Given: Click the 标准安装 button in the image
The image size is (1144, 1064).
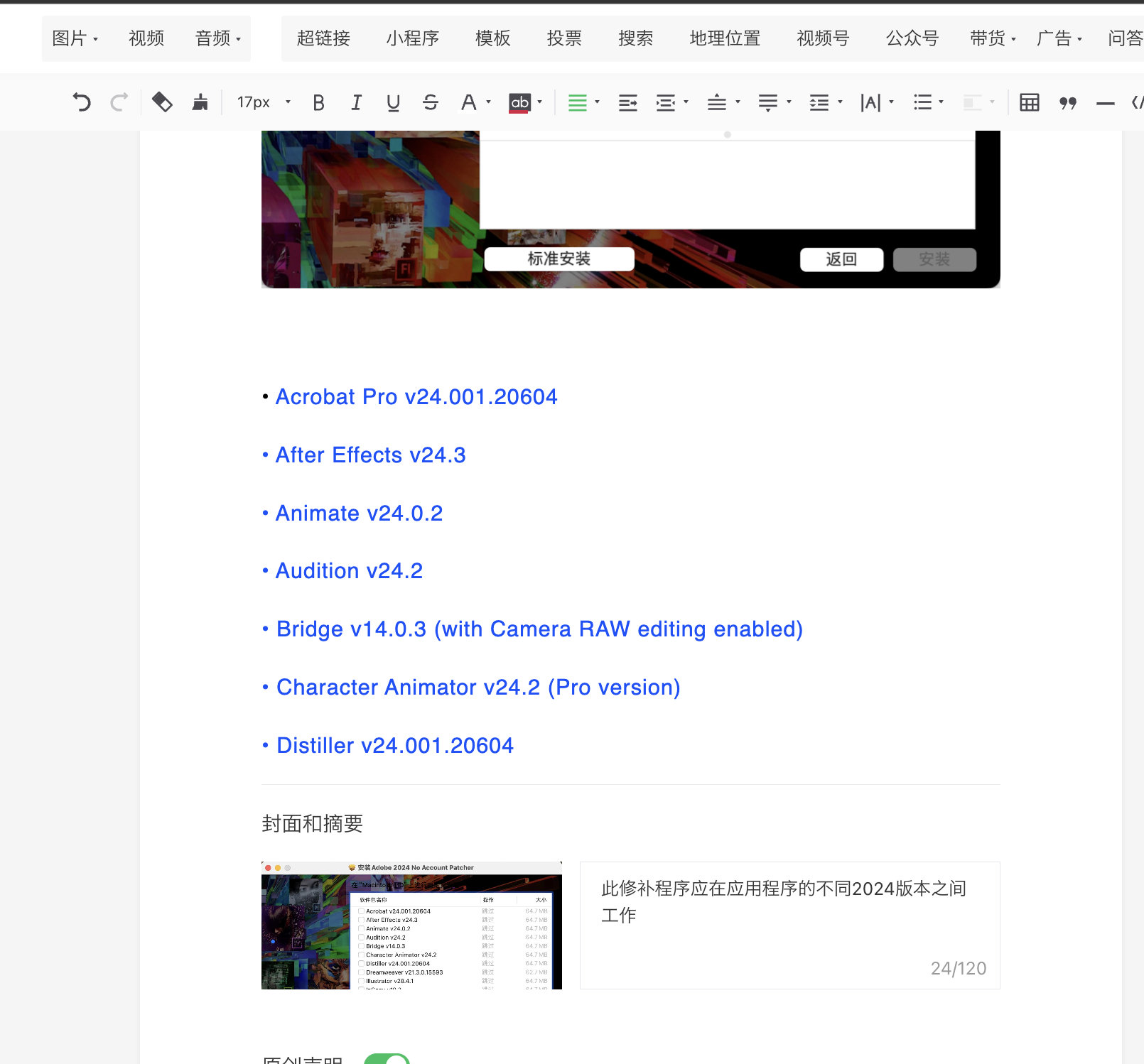Looking at the screenshot, I should point(559,259).
